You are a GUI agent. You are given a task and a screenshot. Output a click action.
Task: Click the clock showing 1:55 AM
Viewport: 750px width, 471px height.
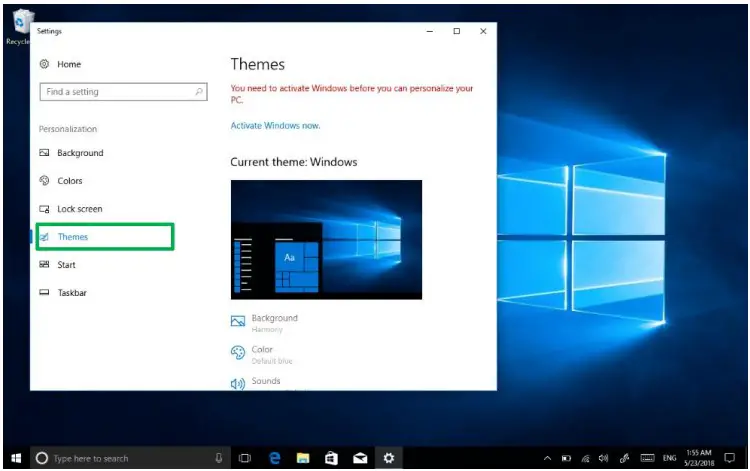[x=698, y=458]
